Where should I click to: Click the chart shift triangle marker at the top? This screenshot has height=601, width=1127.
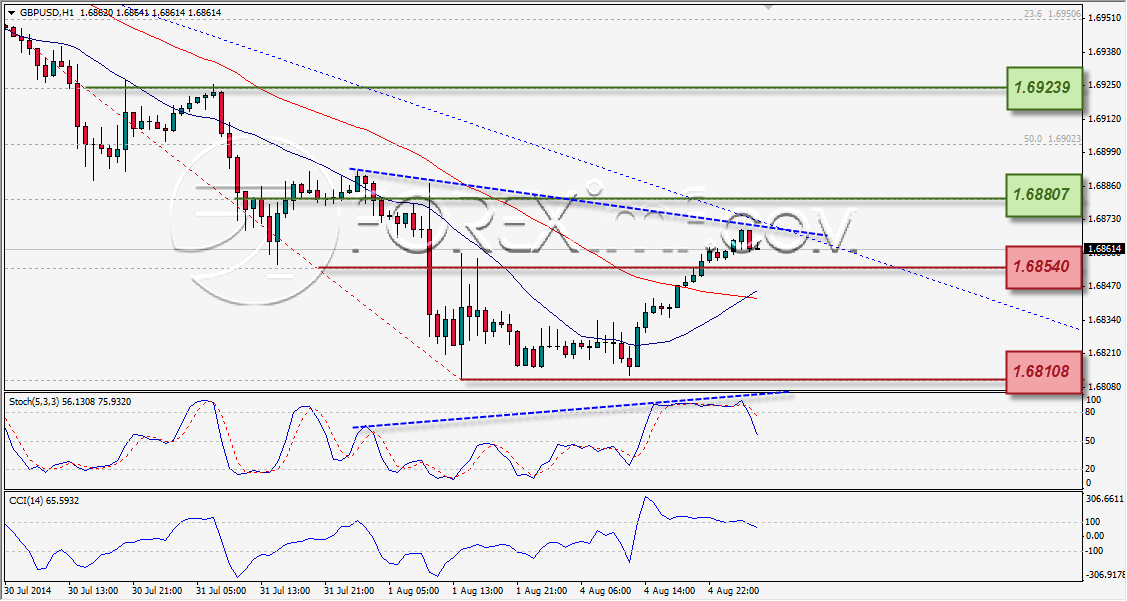pos(768,5)
